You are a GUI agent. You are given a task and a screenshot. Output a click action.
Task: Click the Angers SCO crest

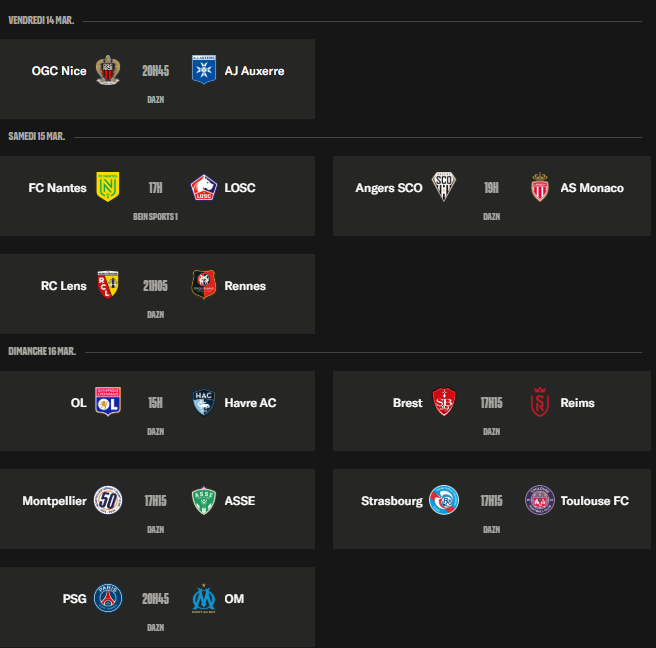443,187
